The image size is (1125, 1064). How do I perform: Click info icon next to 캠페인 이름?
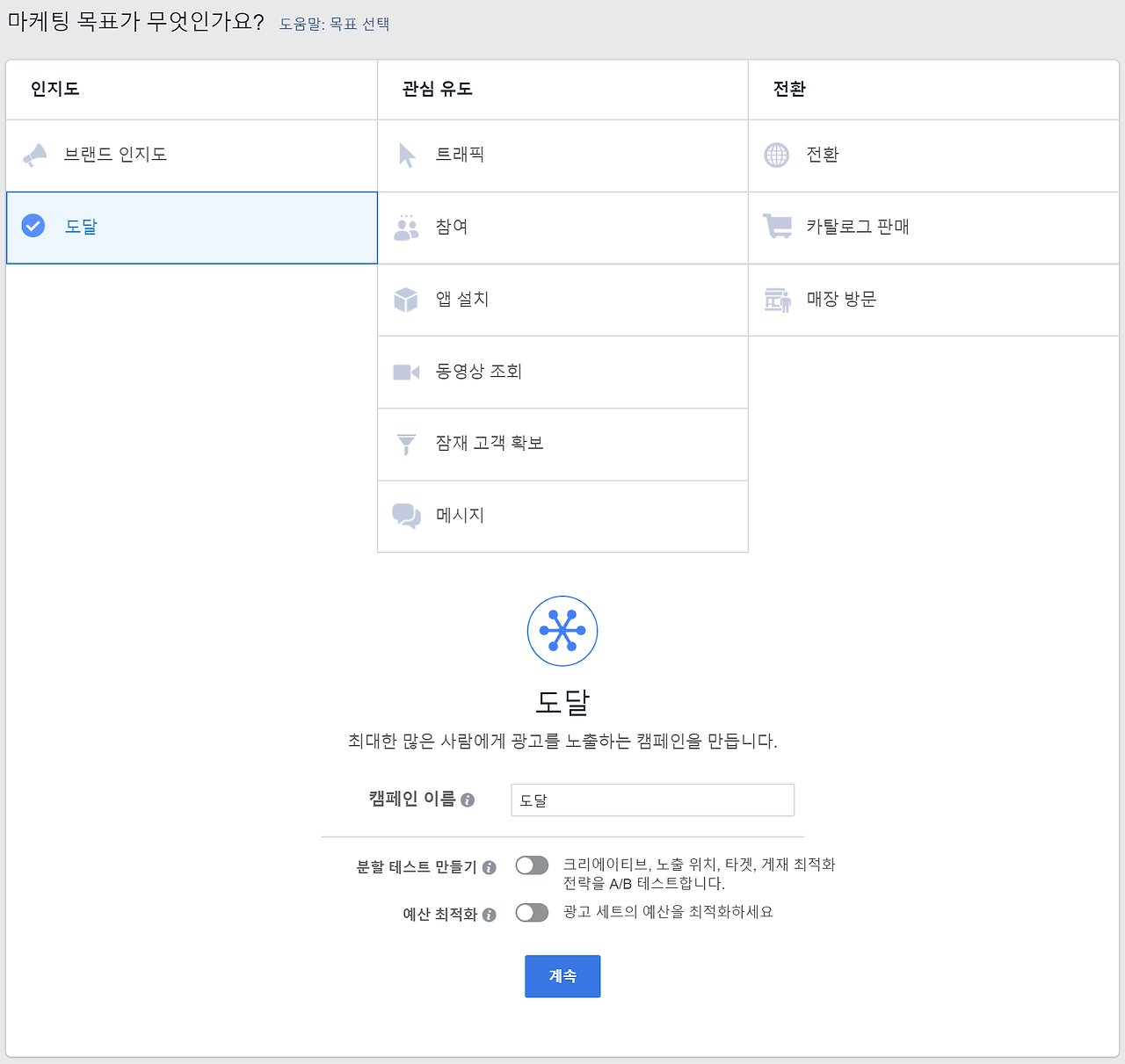coord(468,800)
